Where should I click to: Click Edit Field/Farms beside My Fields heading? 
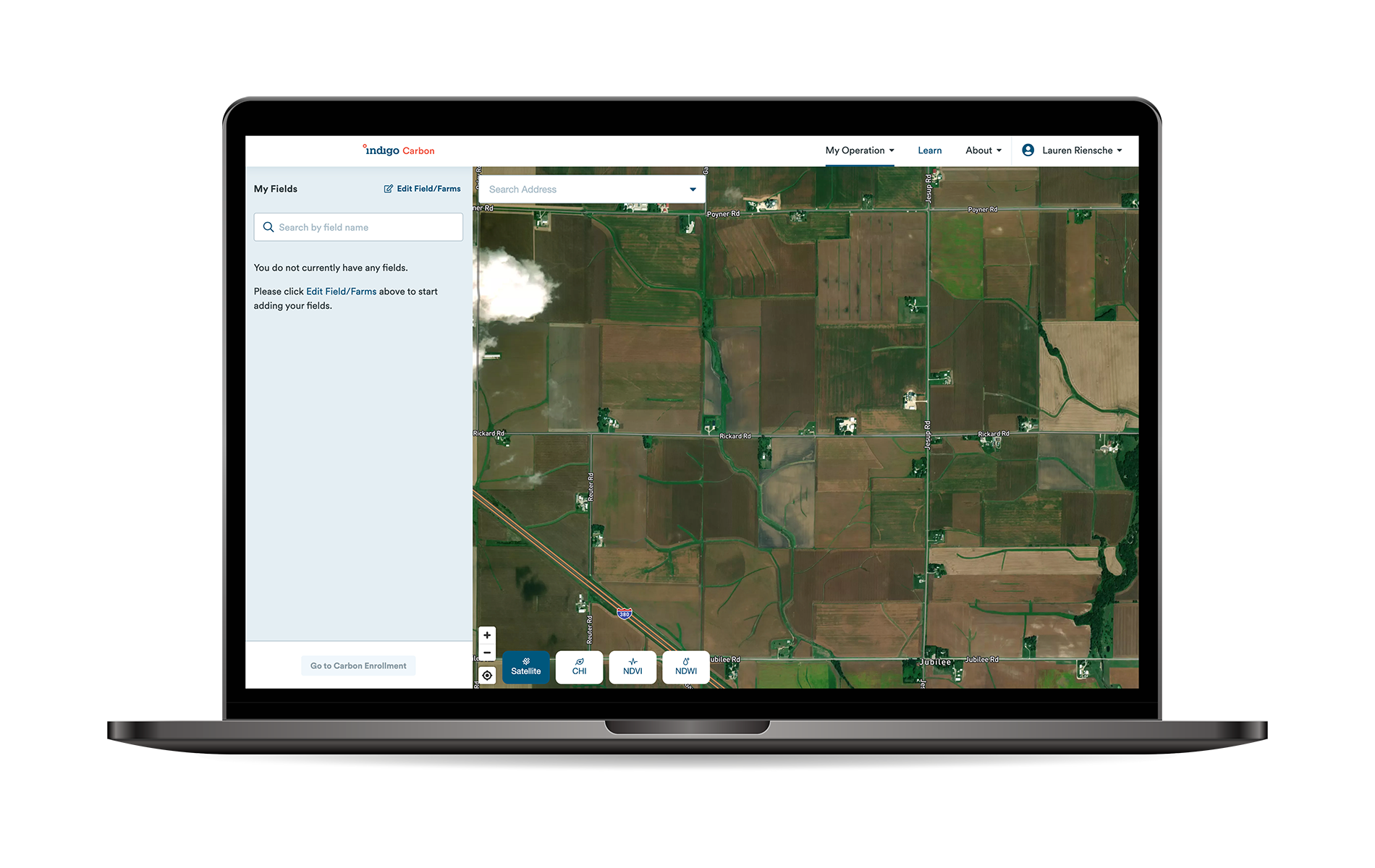point(422,189)
